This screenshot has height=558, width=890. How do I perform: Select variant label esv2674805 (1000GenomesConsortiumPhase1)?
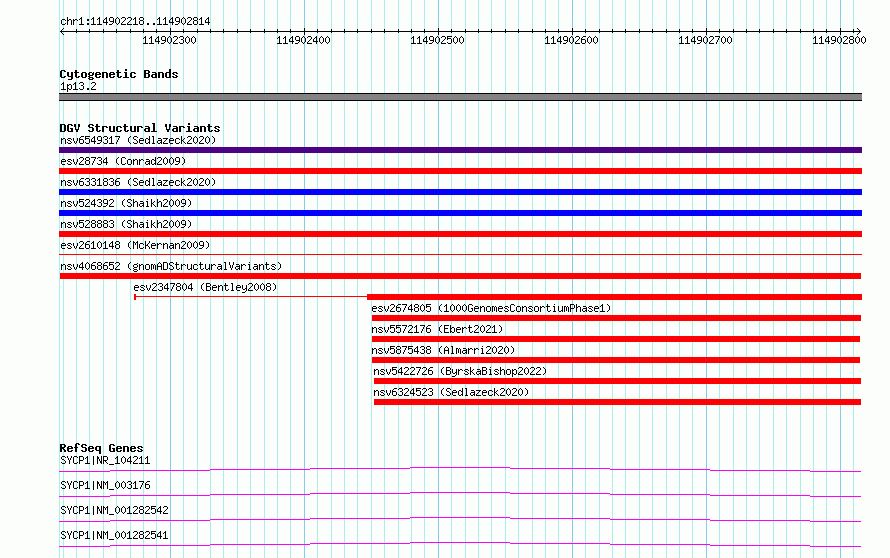tap(491, 308)
